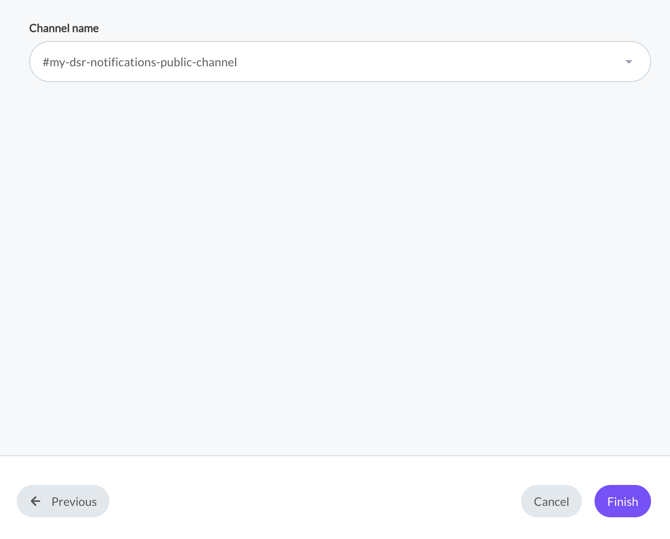Go back with the Previous button
Viewport: 670px width, 539px height.
(63, 501)
